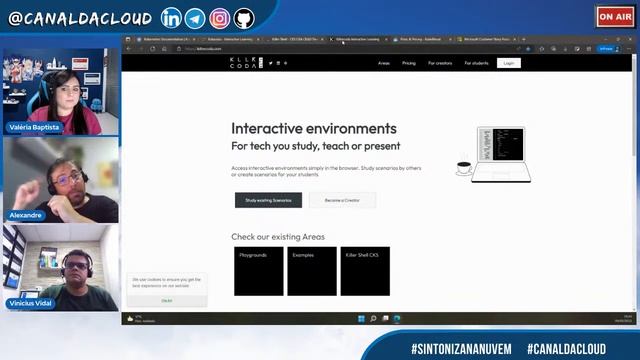Screen dimensions: 640x360
Task: Switch to Microsoft Customer Story tab
Action: (486, 40)
